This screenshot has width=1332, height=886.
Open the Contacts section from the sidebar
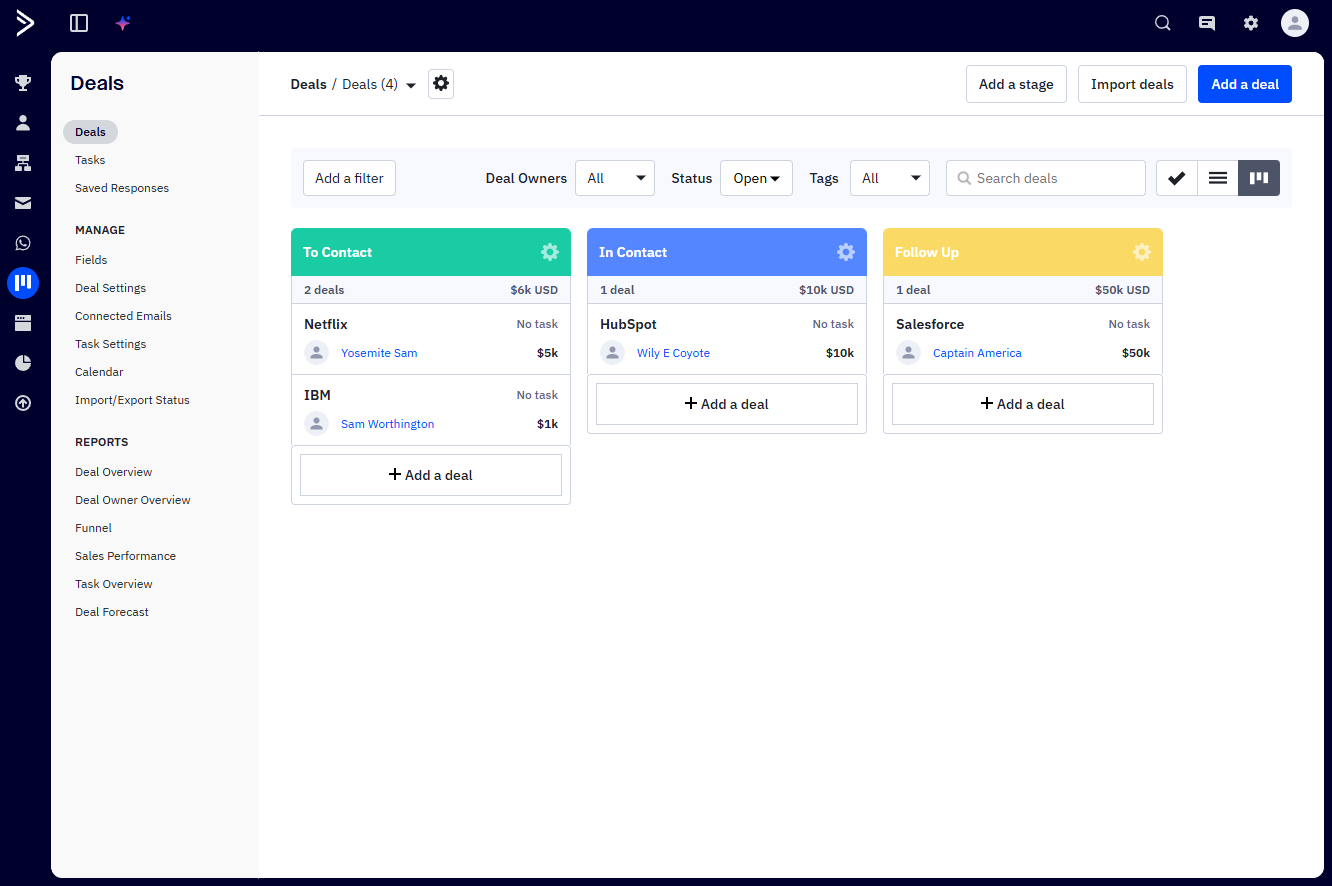coord(23,122)
